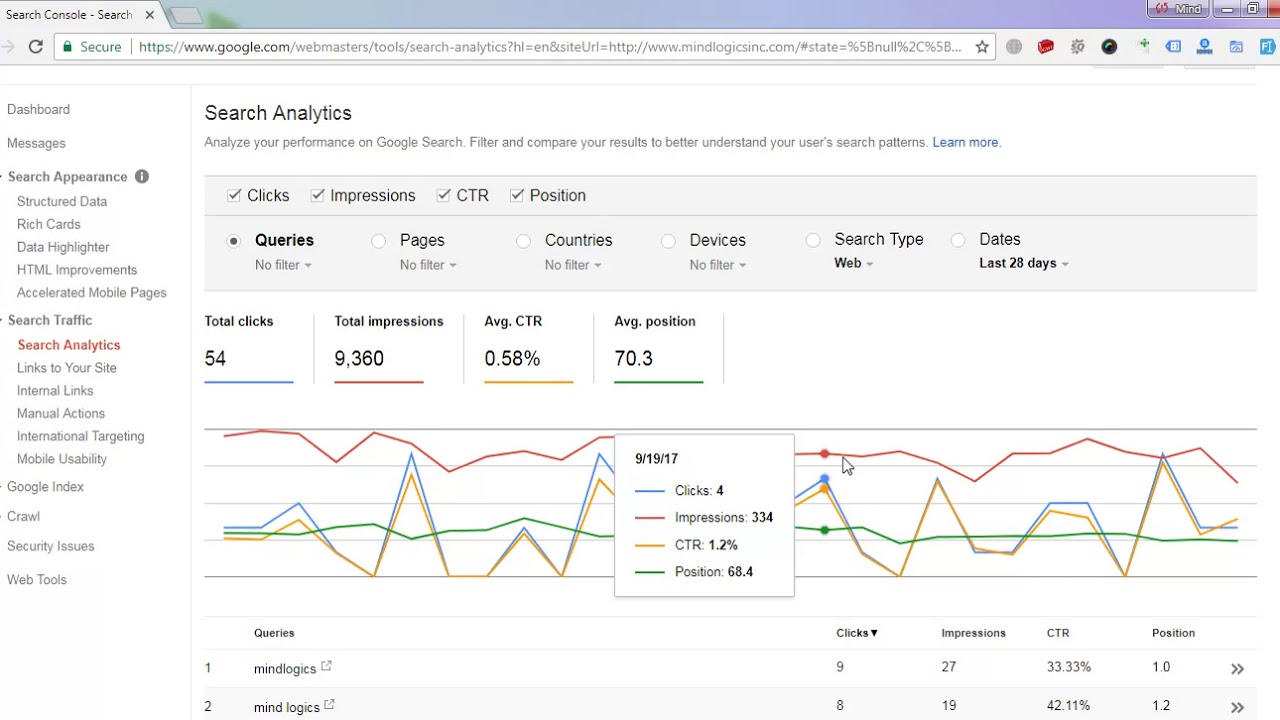Click the Learn more link

tap(965, 142)
